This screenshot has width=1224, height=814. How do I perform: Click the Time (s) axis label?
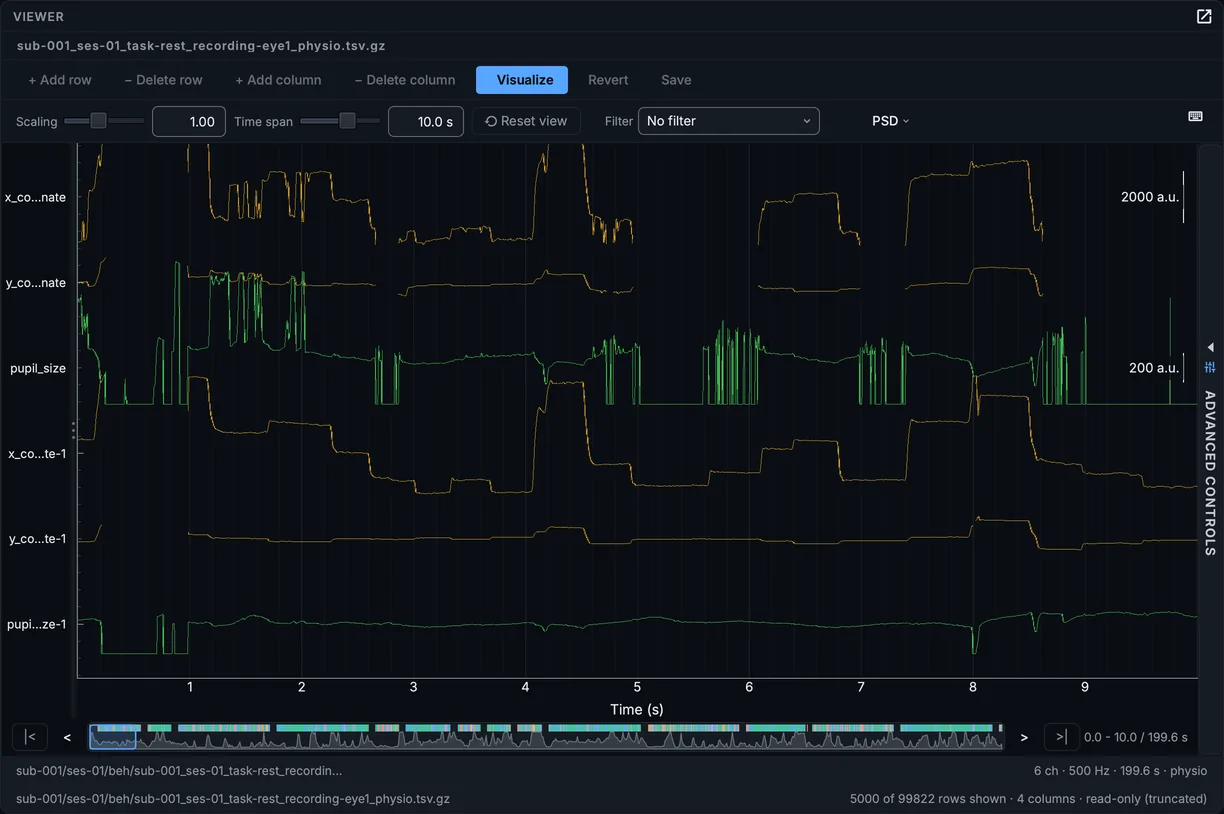pos(637,709)
